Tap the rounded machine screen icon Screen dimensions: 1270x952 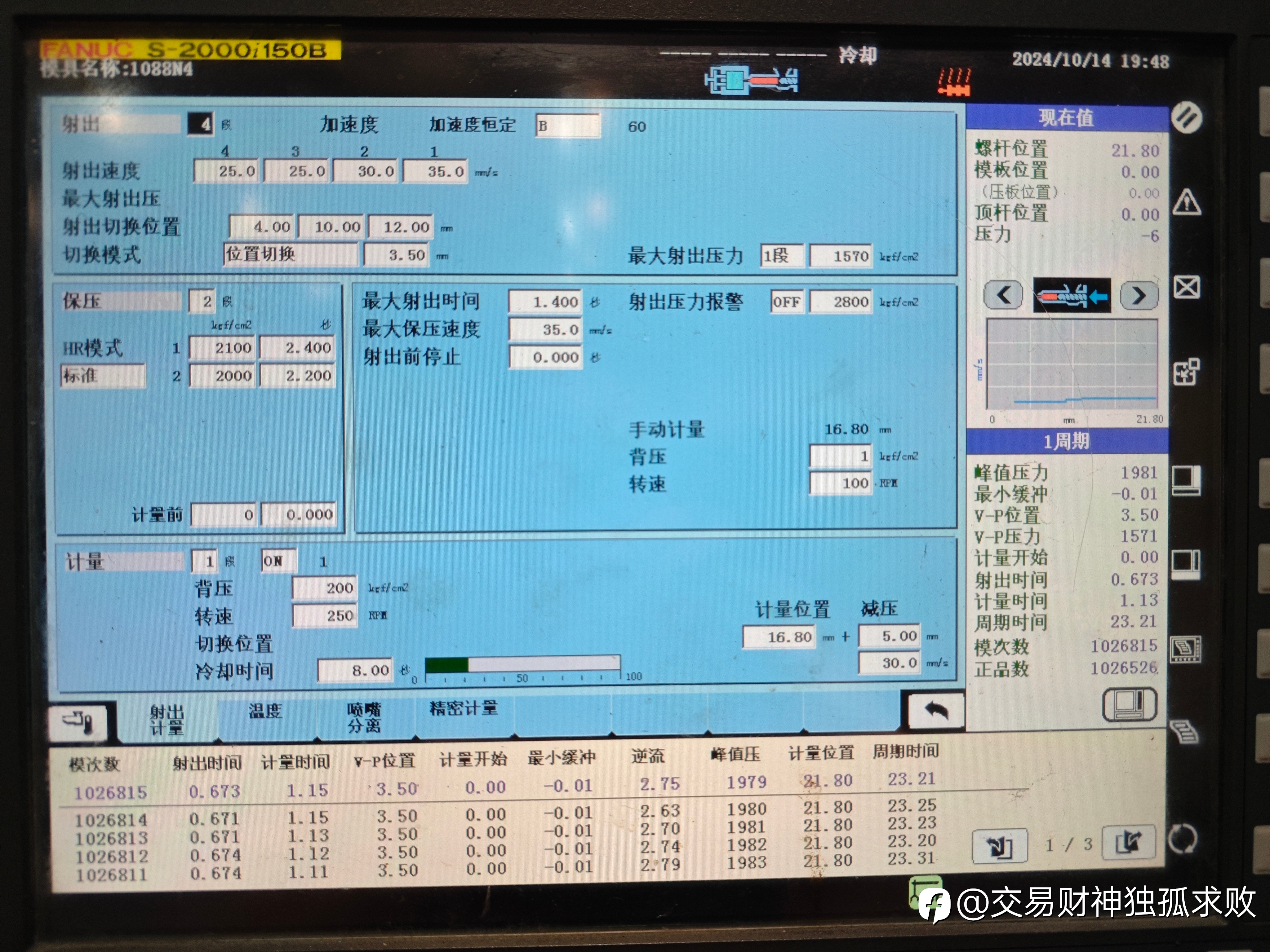(1129, 705)
